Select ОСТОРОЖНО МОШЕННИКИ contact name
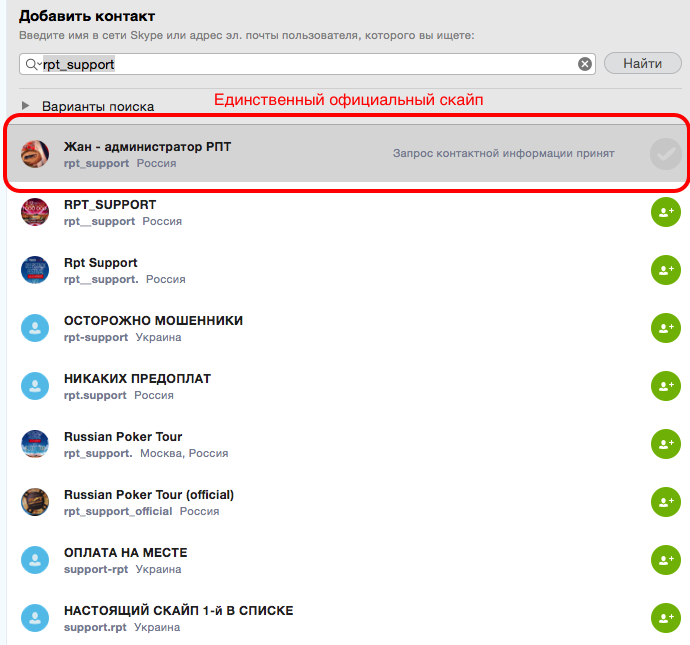The image size is (690, 645). click(x=153, y=321)
